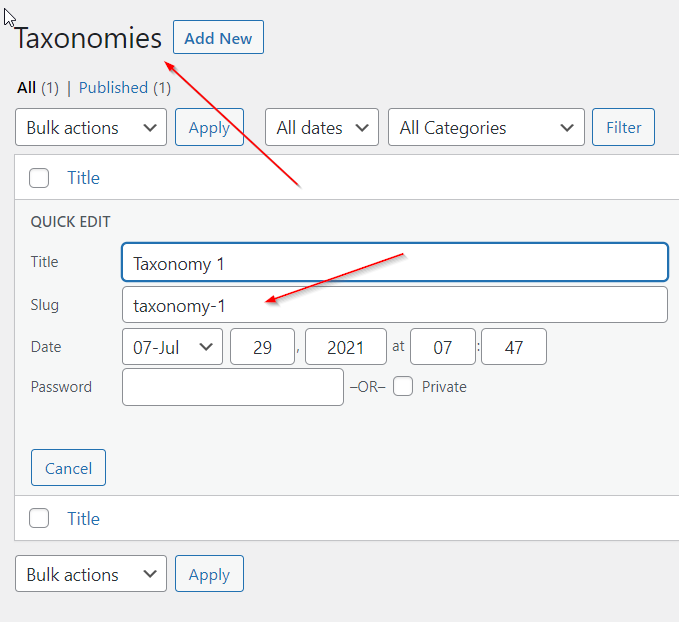679x622 pixels.
Task: Click the Quick Edit Title field
Action: pyautogui.click(x=394, y=263)
